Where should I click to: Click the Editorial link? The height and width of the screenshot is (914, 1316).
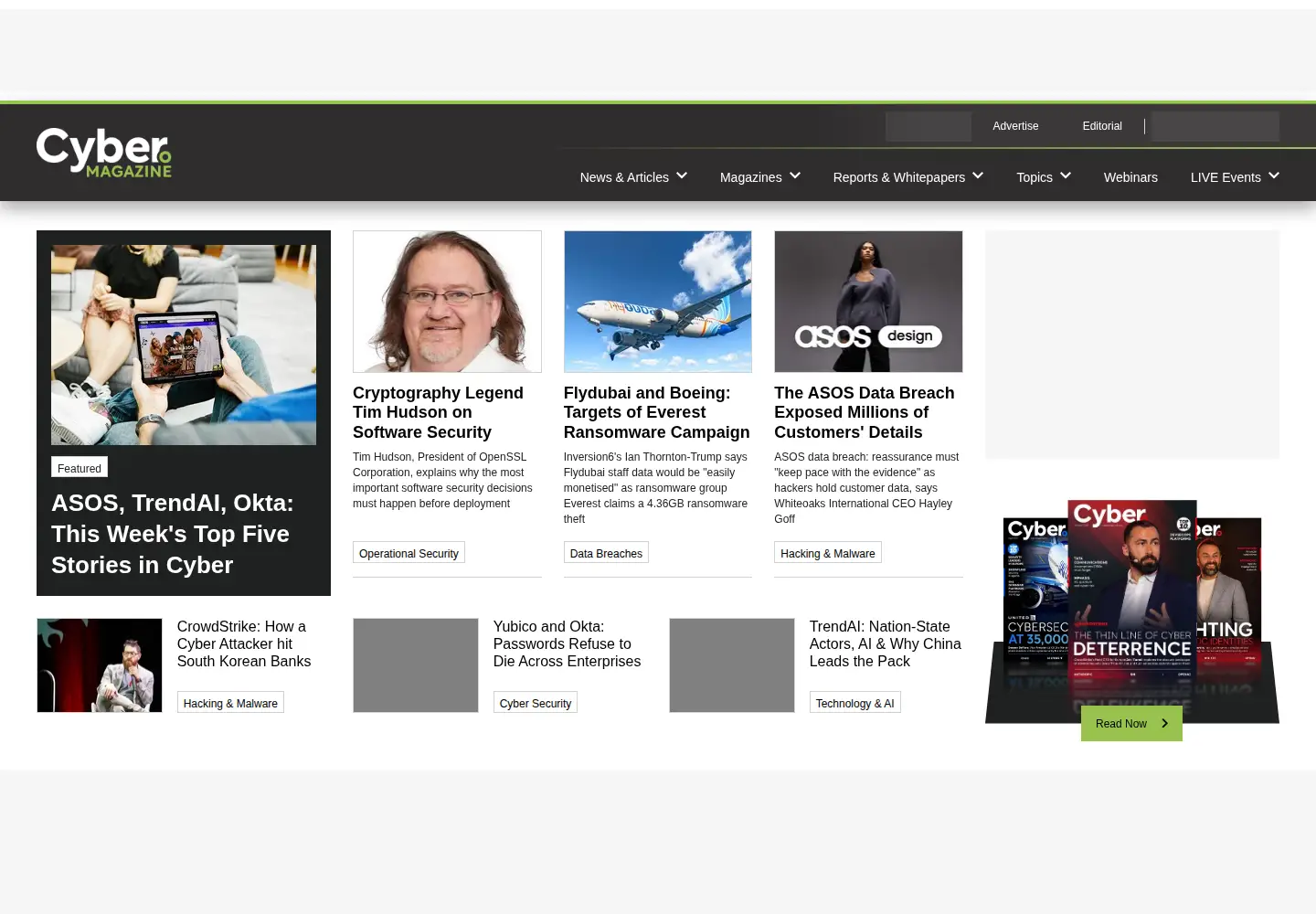click(x=1102, y=126)
